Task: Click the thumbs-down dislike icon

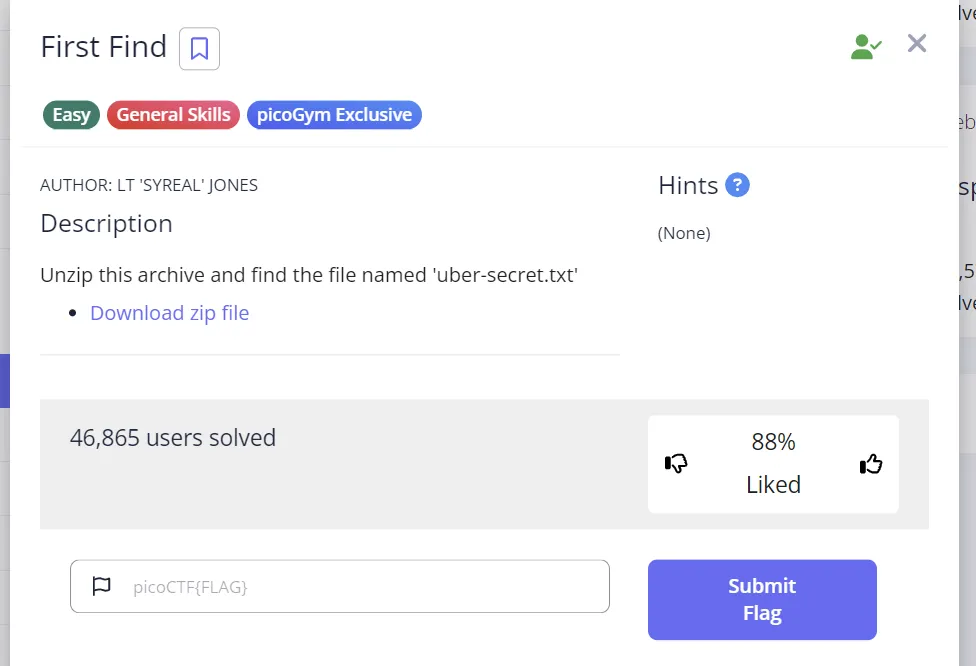Action: pyautogui.click(x=676, y=463)
